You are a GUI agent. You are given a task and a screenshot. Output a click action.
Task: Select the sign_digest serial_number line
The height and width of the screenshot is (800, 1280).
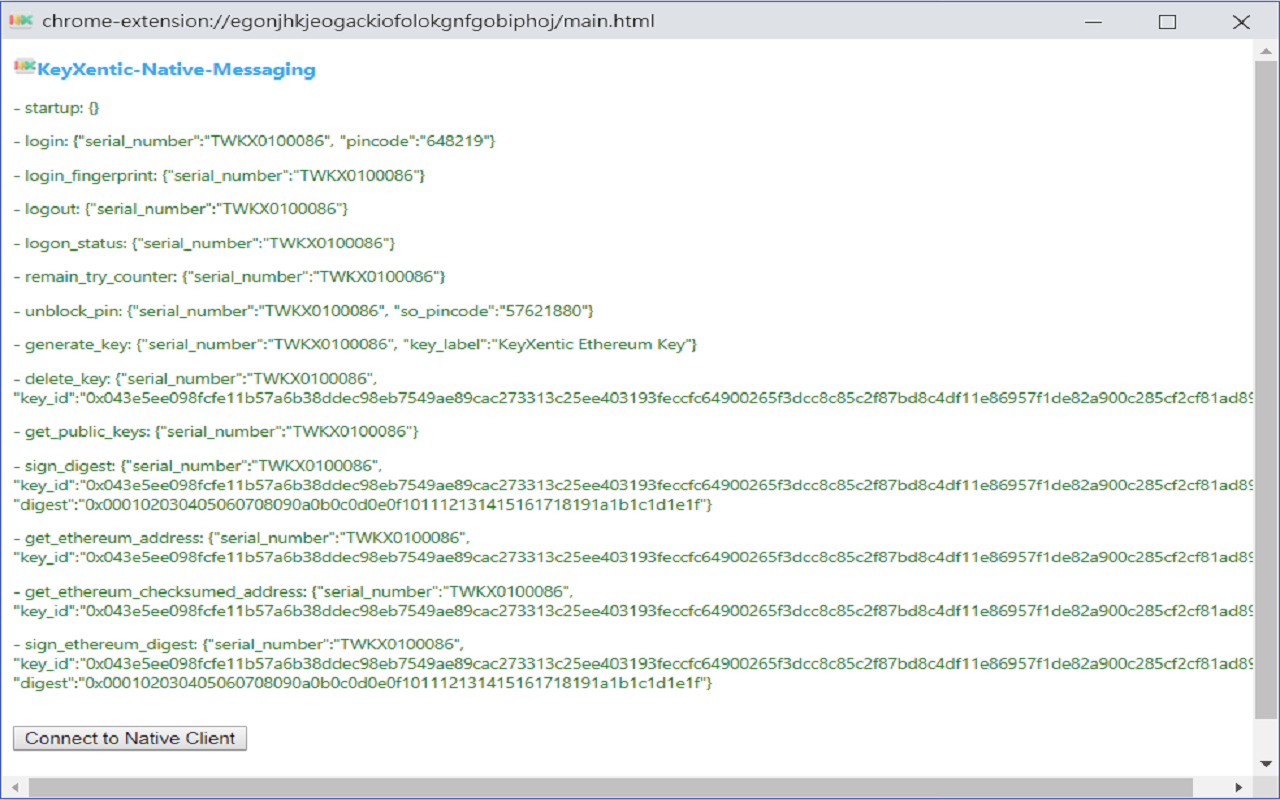(198, 465)
